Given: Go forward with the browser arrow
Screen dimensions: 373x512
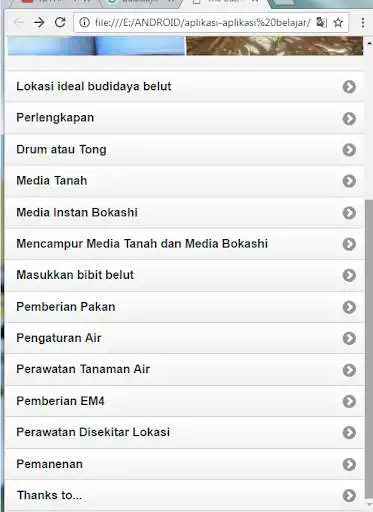Looking at the screenshot, I should pyautogui.click(x=39, y=22).
